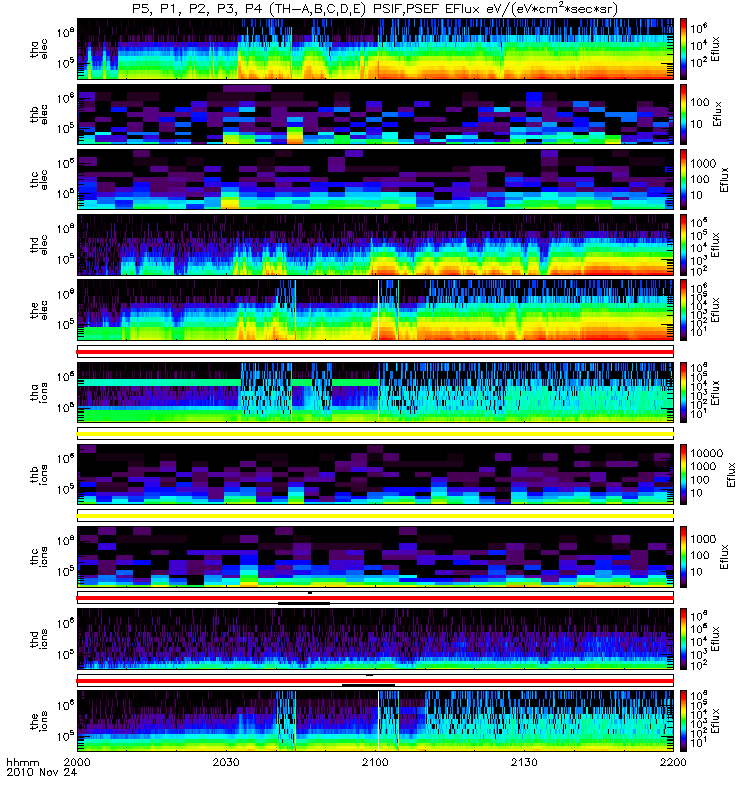Click the color bar beside thd elec panel

click(x=683, y=245)
